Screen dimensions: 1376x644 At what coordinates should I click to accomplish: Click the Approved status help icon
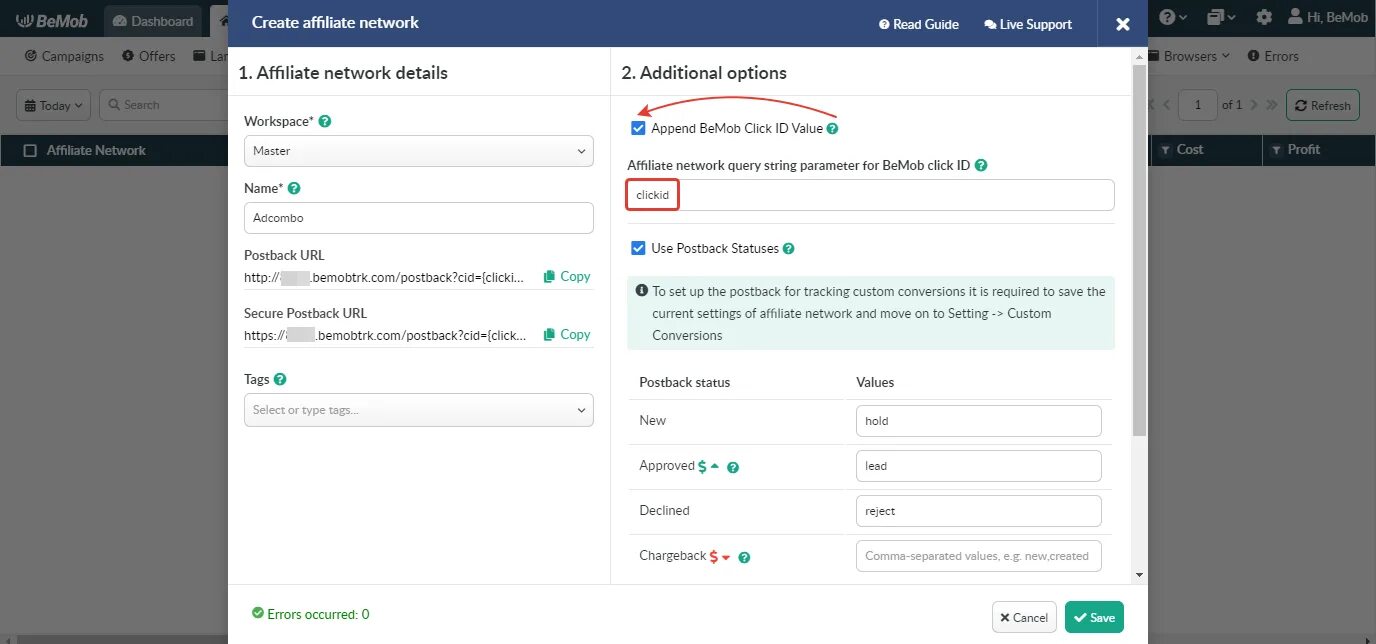pyautogui.click(x=733, y=467)
